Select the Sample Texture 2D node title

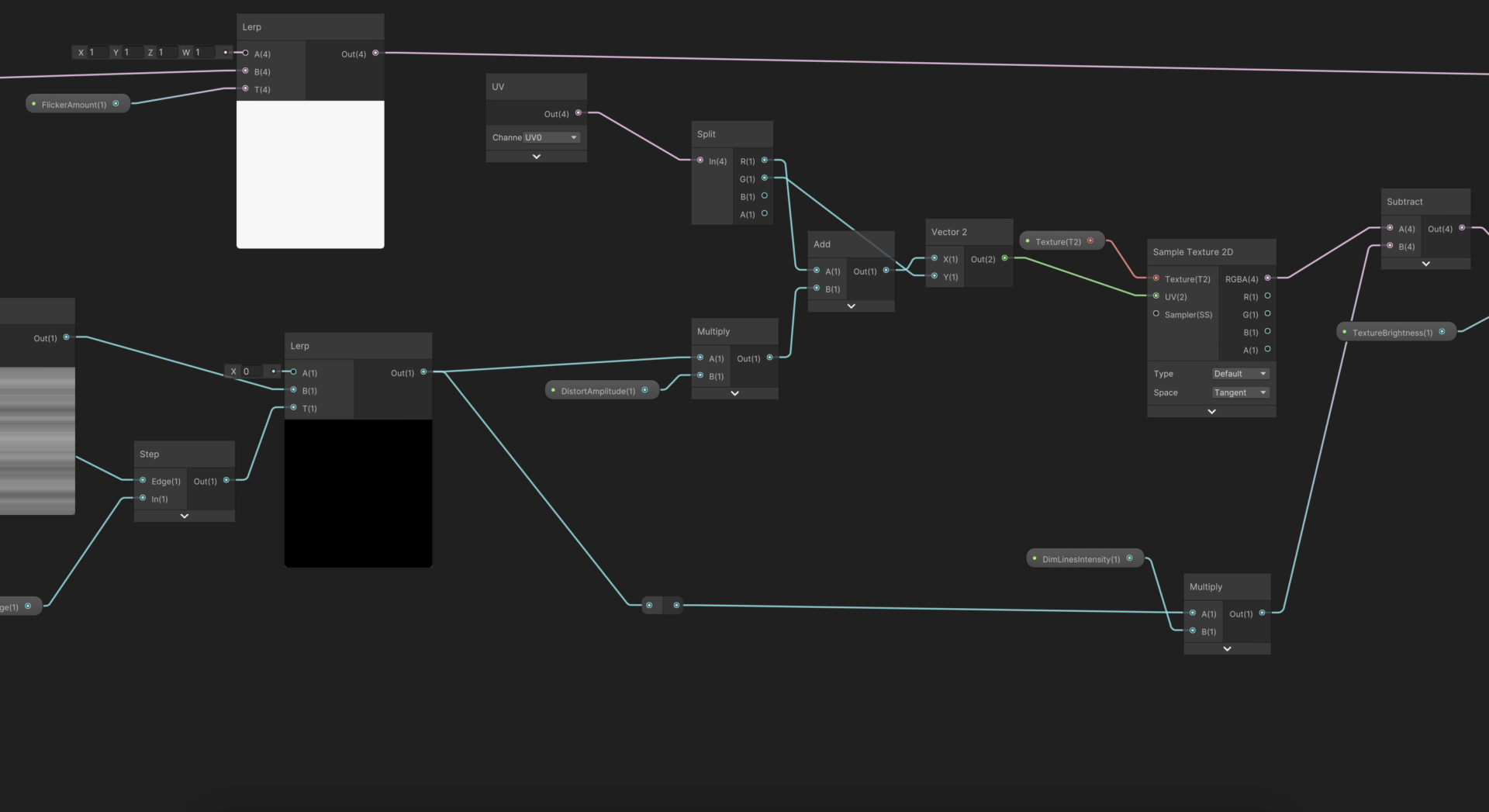(x=1192, y=252)
